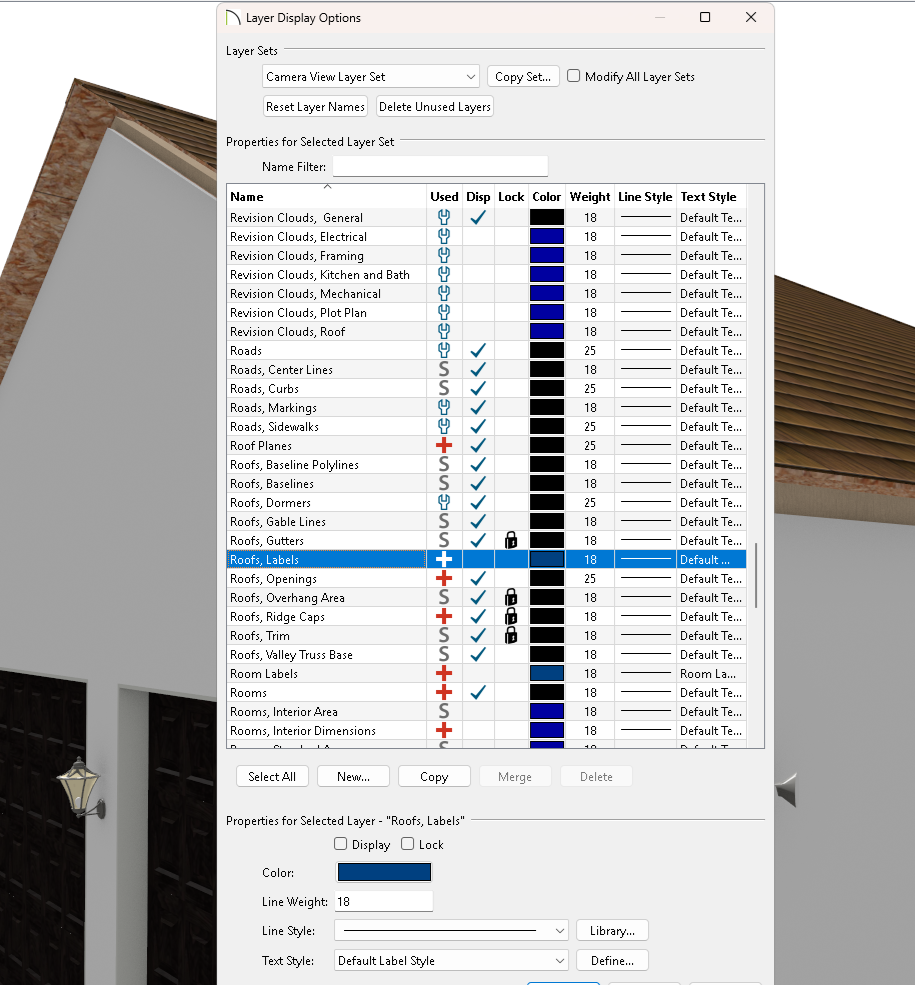915x985 pixels.
Task: Click the wrench Used icon for Roads layer
Action: [x=444, y=351]
